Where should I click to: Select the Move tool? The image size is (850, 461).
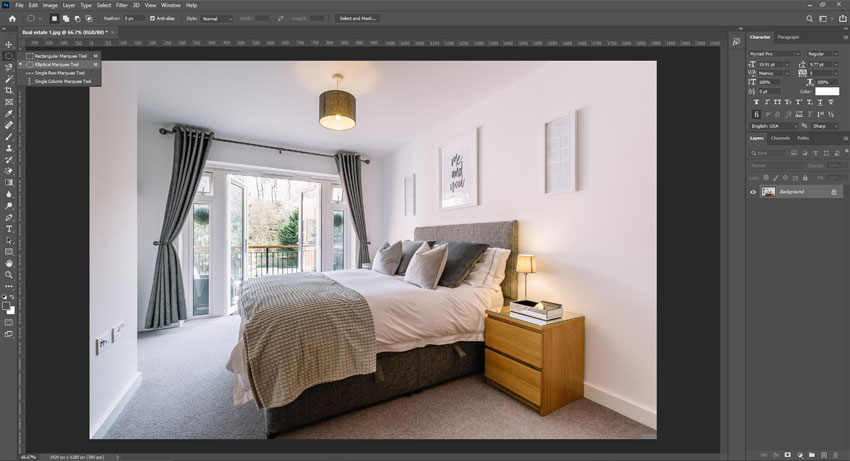pos(9,44)
